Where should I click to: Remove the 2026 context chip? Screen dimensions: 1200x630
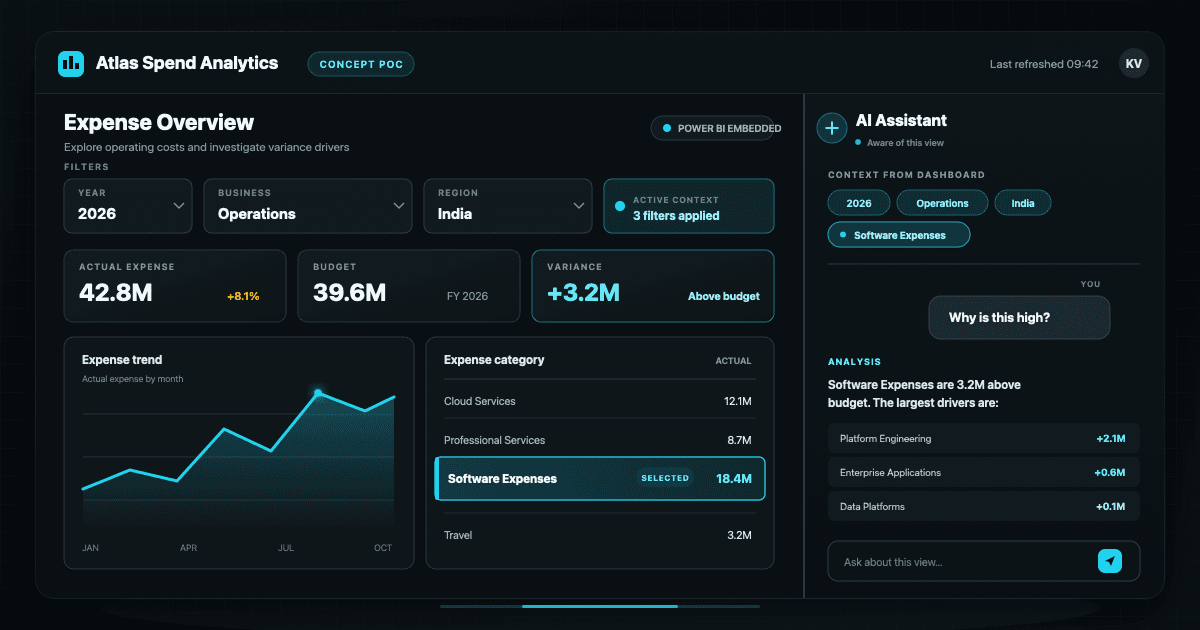pos(859,203)
